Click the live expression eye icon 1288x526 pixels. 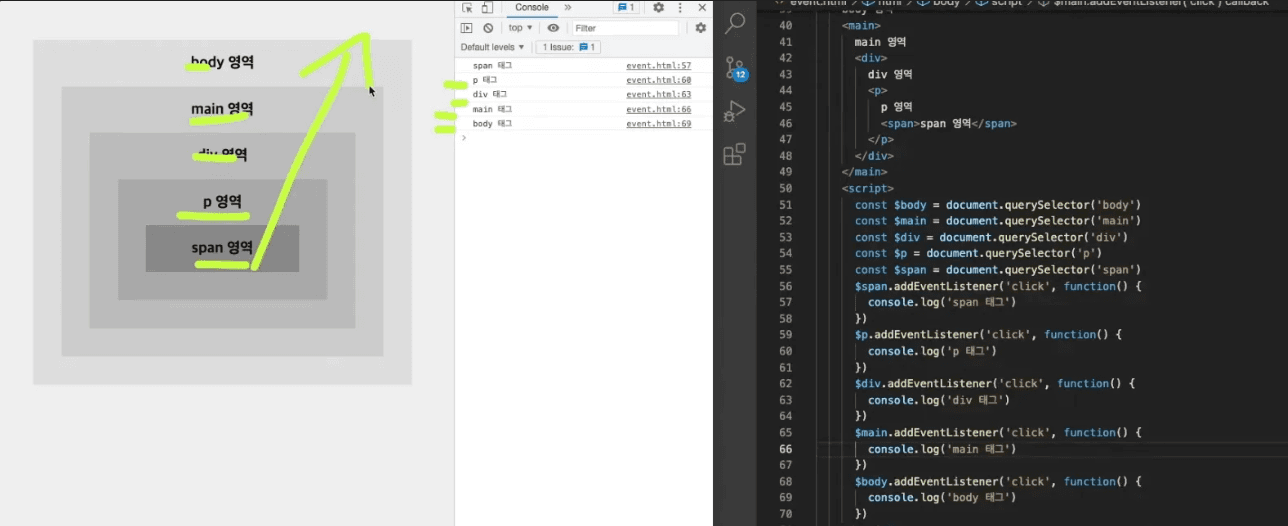[x=553, y=28]
